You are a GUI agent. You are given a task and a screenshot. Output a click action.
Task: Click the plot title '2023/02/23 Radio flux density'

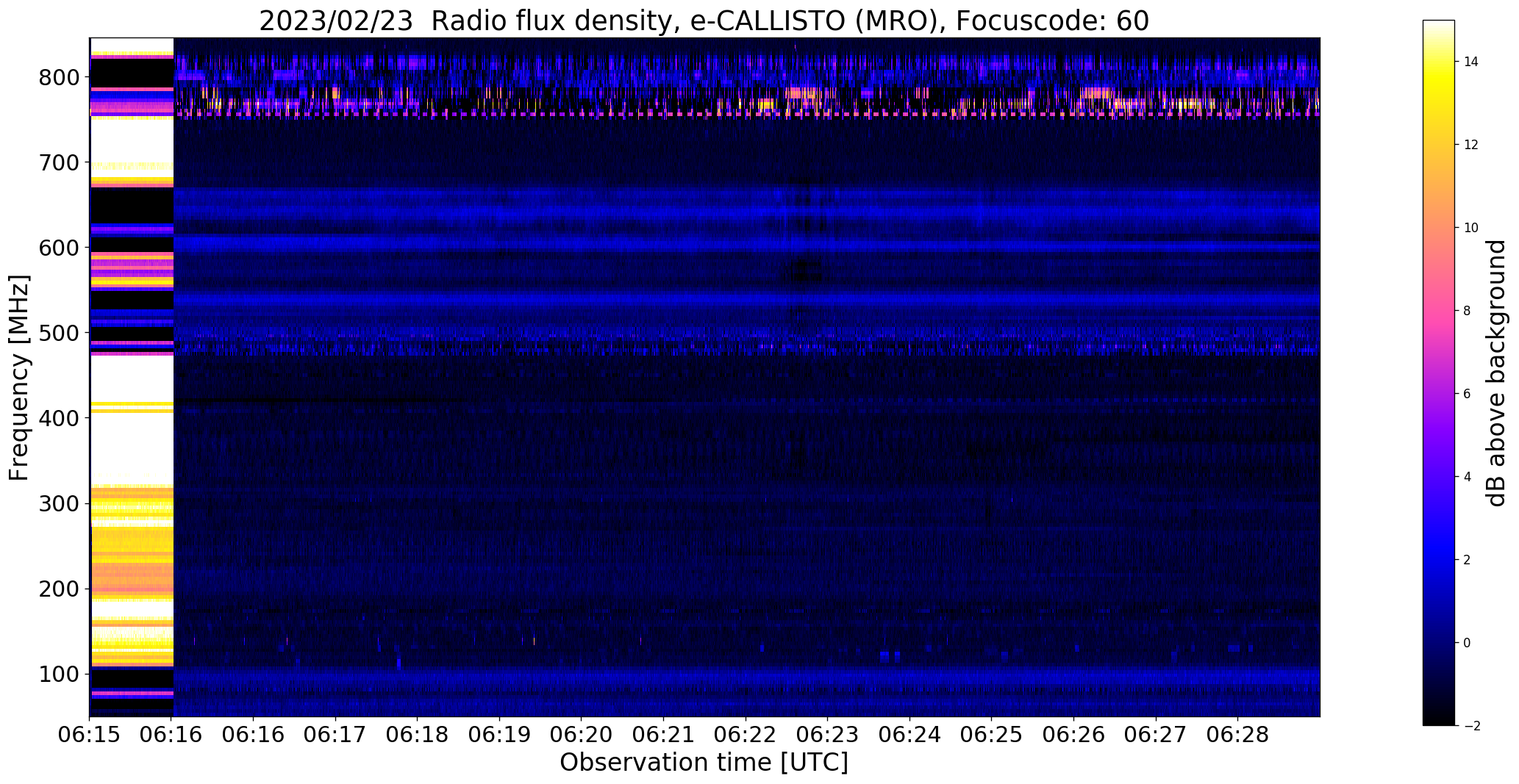click(465, 21)
